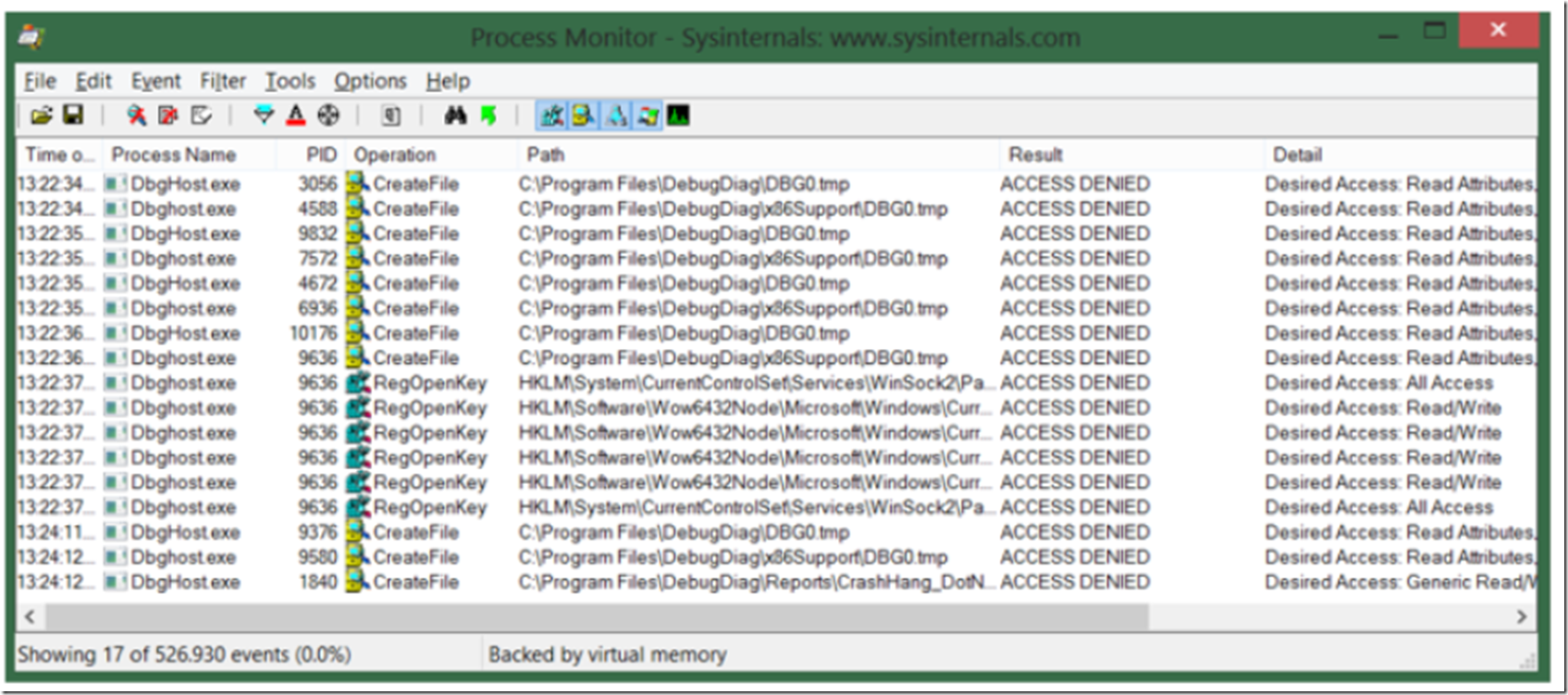Select the Include Process From Window crosshair

(328, 116)
